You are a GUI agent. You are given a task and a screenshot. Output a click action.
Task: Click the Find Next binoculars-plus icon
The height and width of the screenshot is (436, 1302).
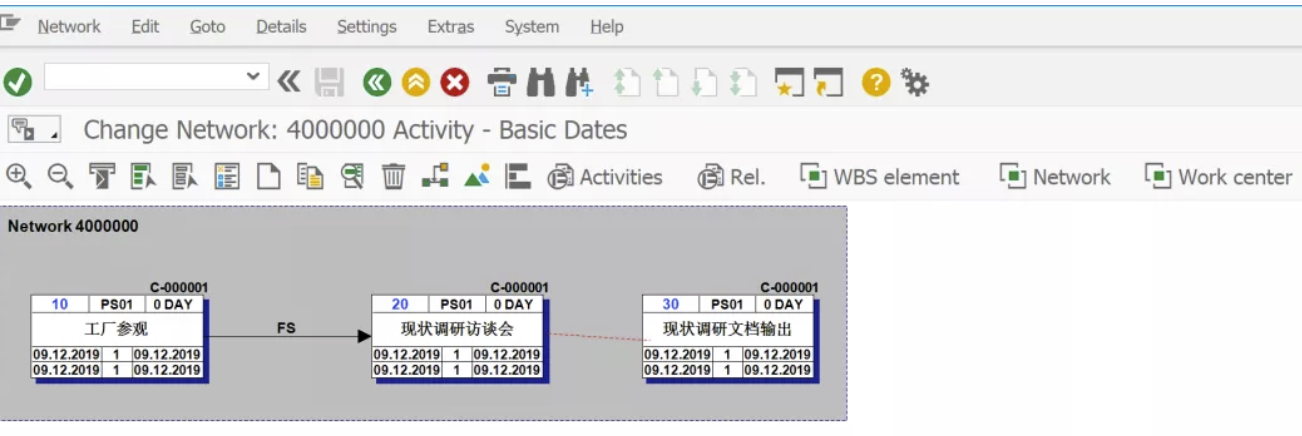(579, 82)
